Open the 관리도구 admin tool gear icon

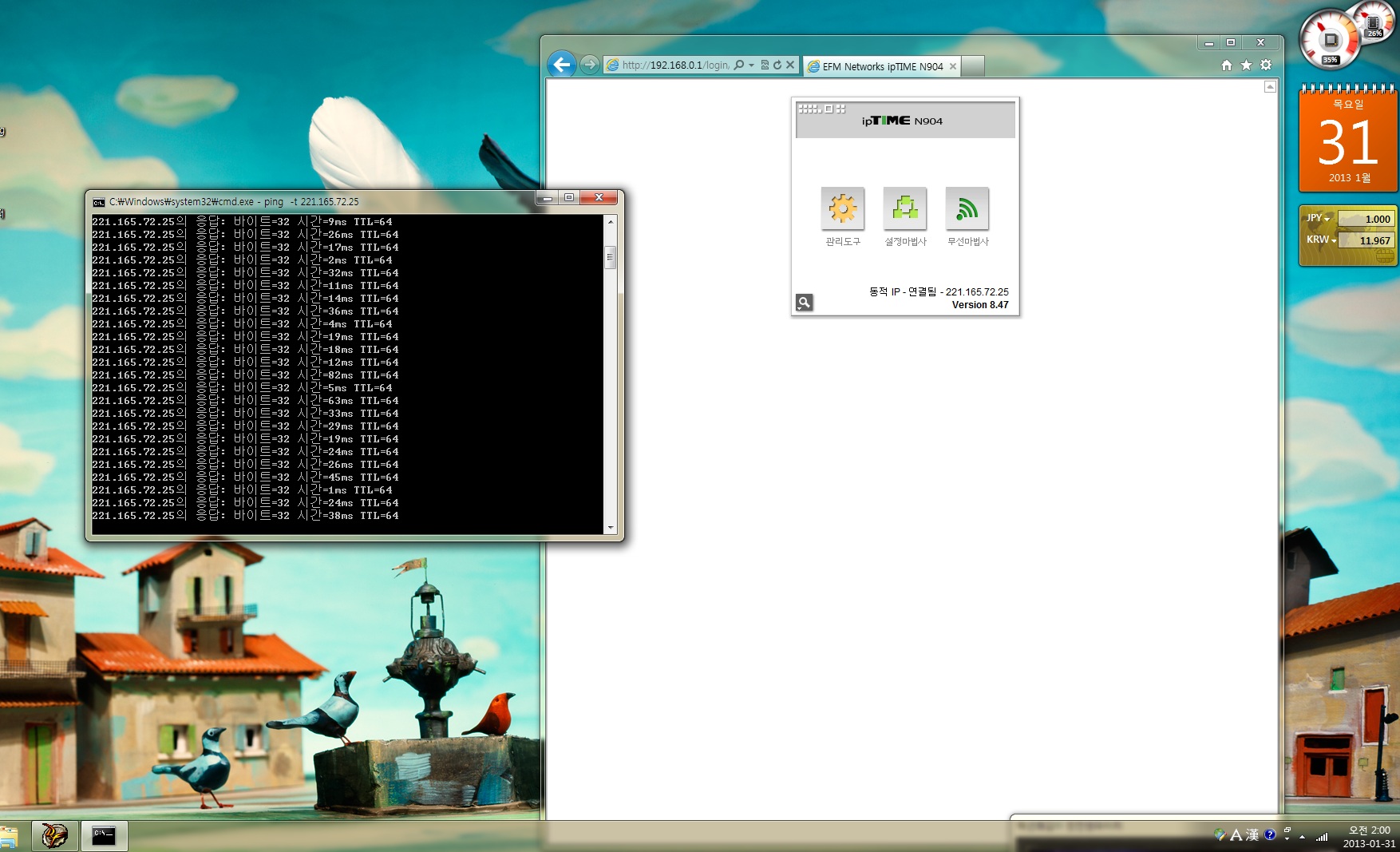[x=842, y=208]
